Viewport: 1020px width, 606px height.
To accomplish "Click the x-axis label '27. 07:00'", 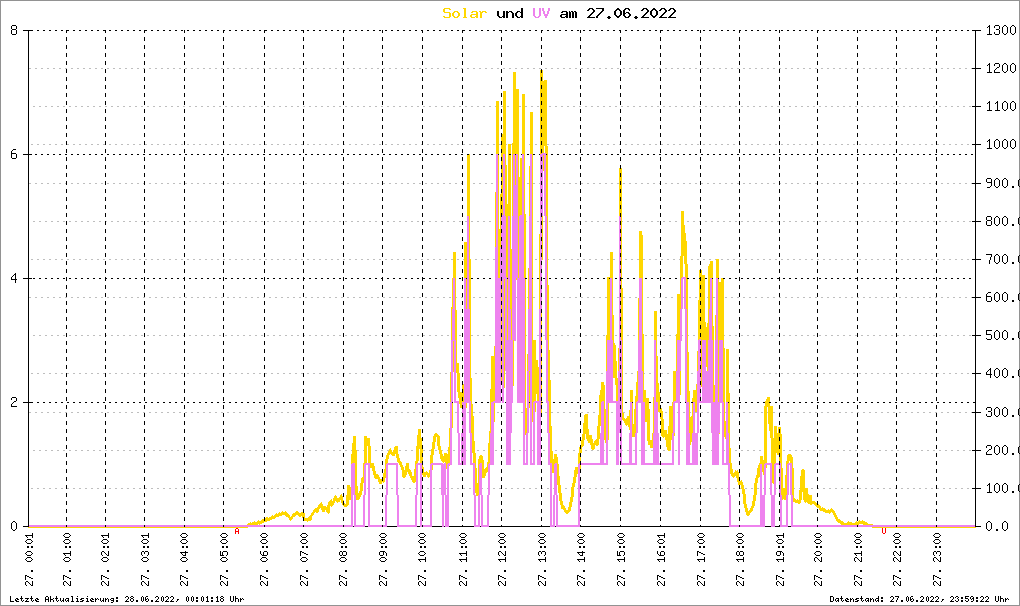I will pos(304,560).
